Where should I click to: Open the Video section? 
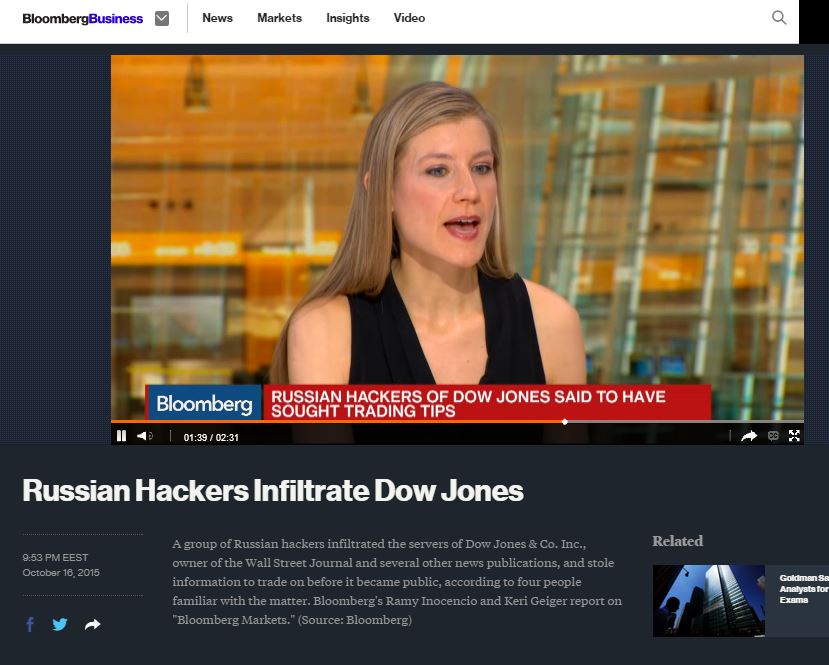[409, 18]
